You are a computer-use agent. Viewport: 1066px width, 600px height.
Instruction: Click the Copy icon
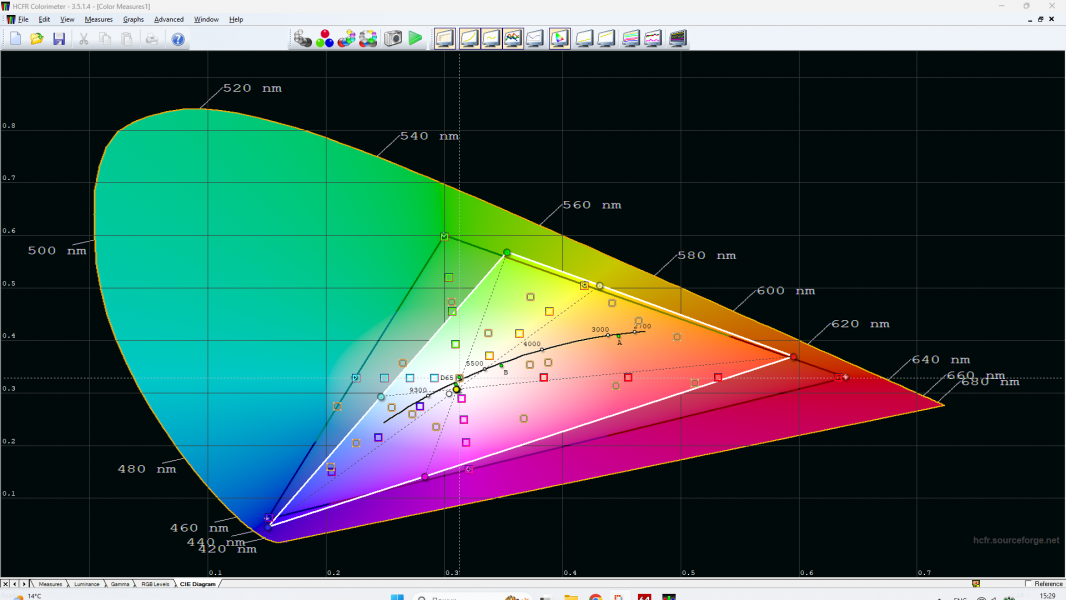[105, 39]
